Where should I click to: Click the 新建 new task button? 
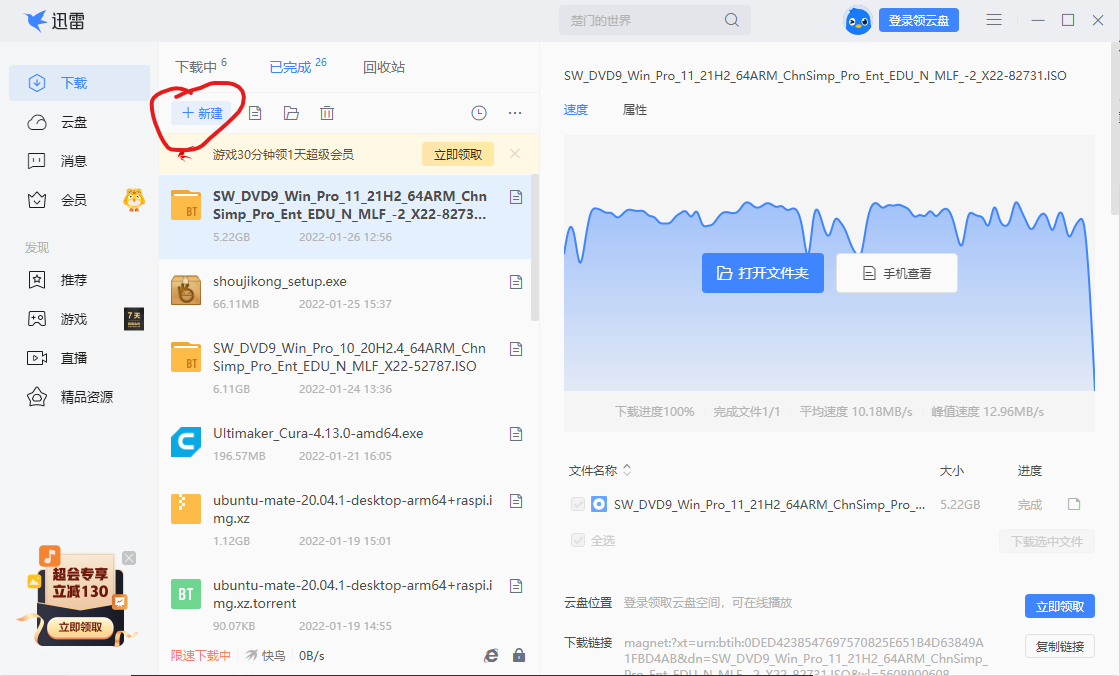click(202, 113)
